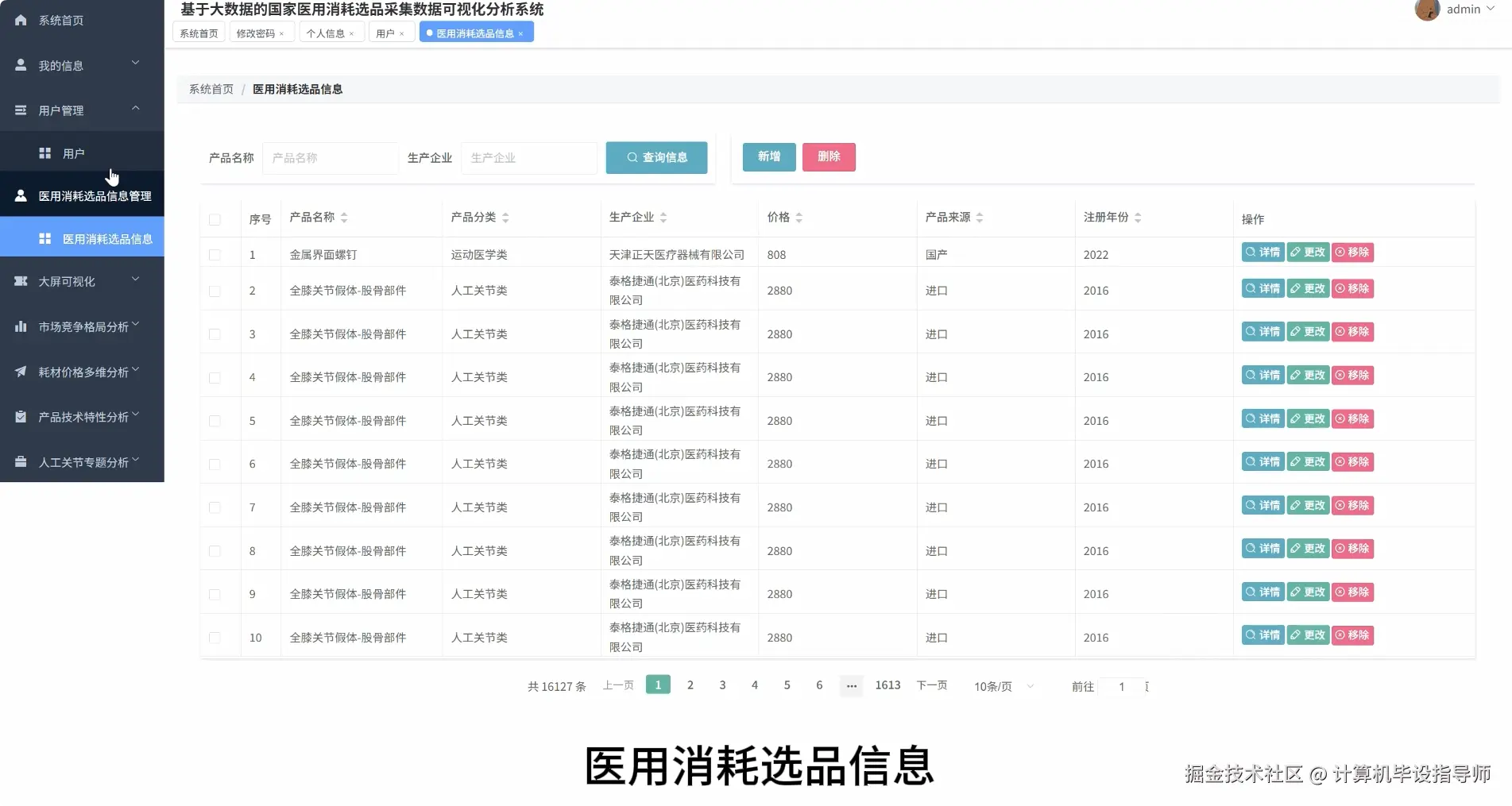Tick the checkbox for row 4
The height and width of the screenshot is (806, 1512).
[215, 377]
